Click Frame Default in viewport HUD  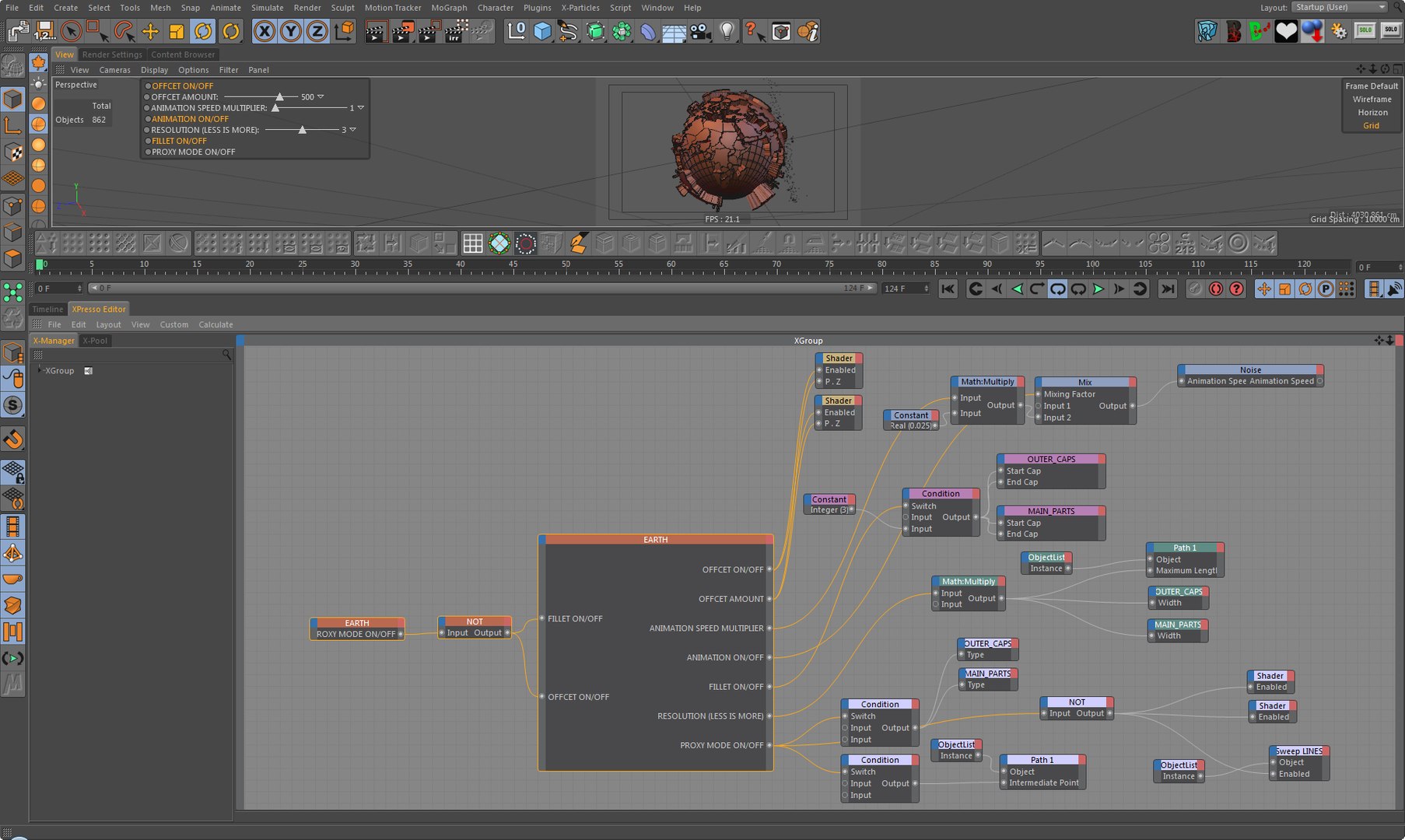[x=1372, y=86]
